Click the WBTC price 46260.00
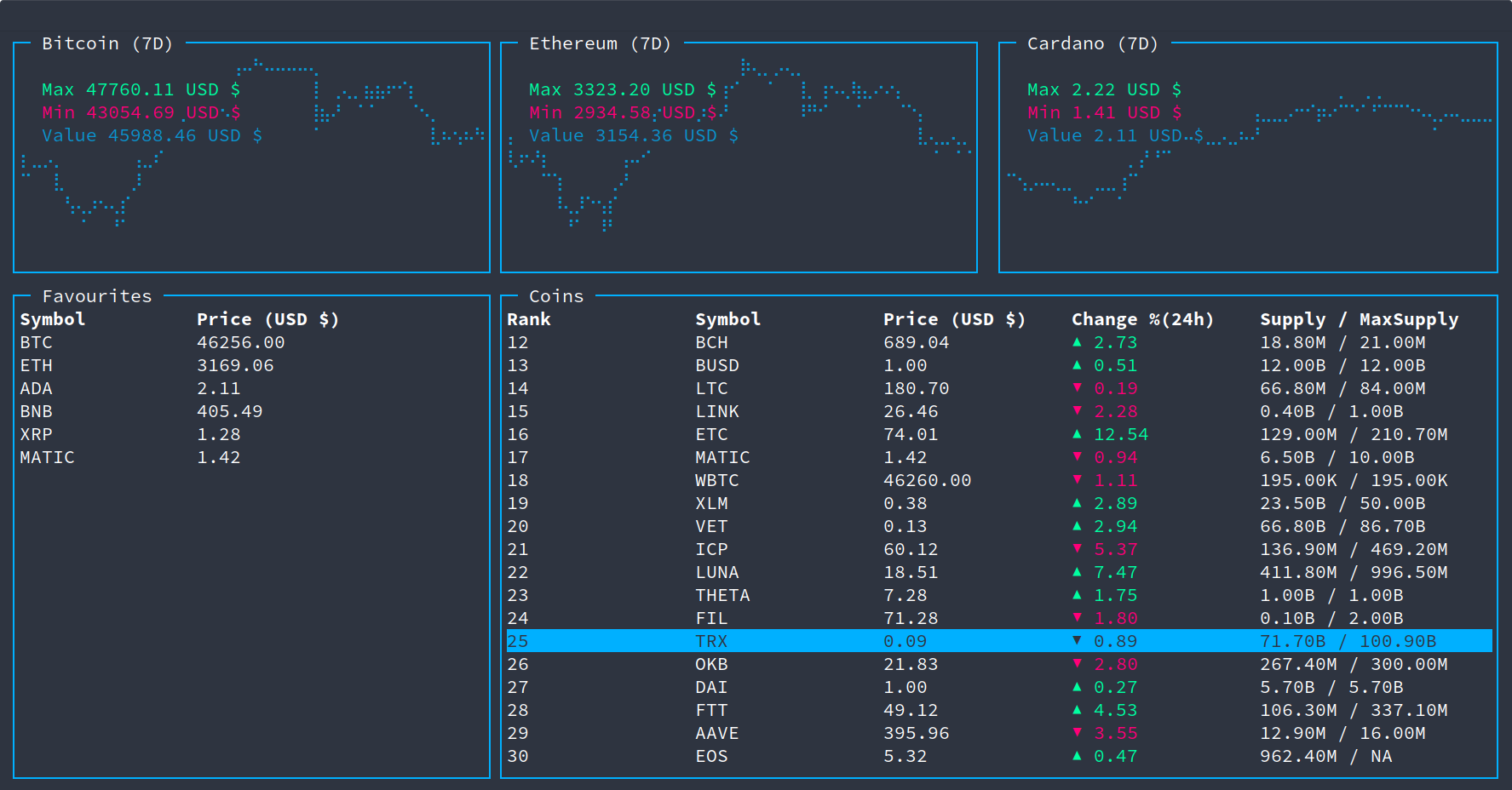The width and height of the screenshot is (1512, 790). 928,480
